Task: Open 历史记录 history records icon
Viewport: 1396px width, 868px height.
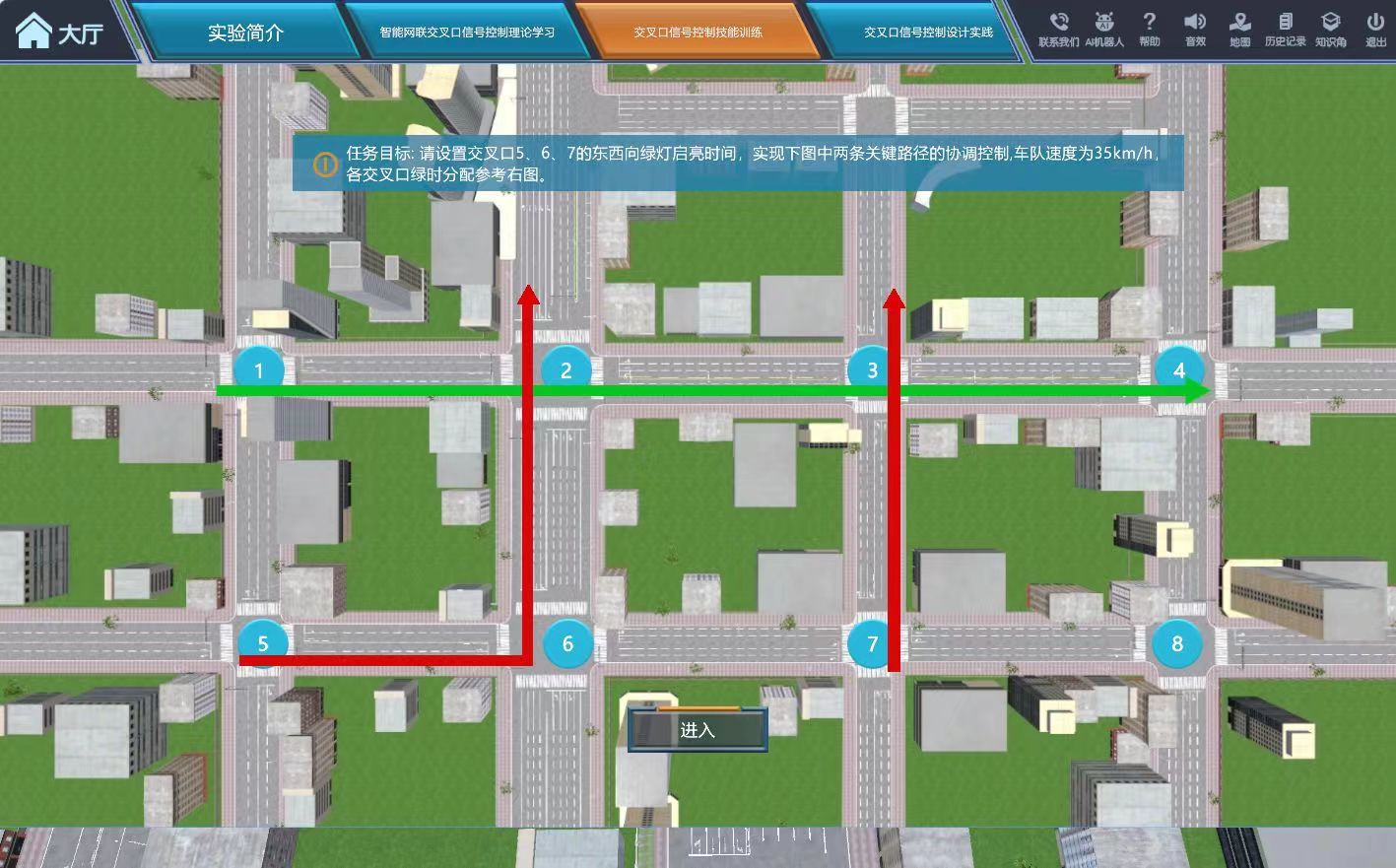Action: tap(1285, 23)
